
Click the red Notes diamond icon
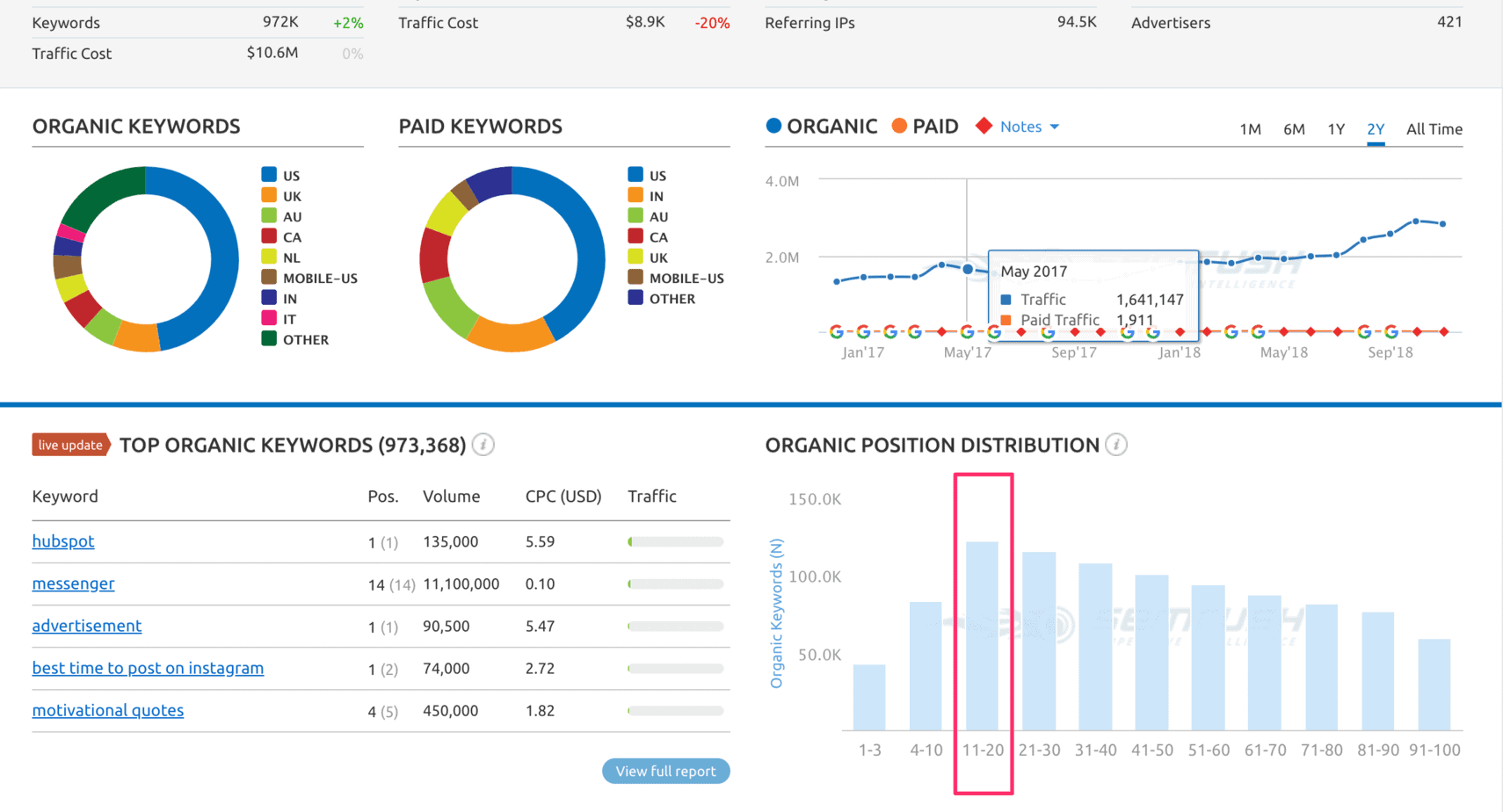tap(984, 127)
